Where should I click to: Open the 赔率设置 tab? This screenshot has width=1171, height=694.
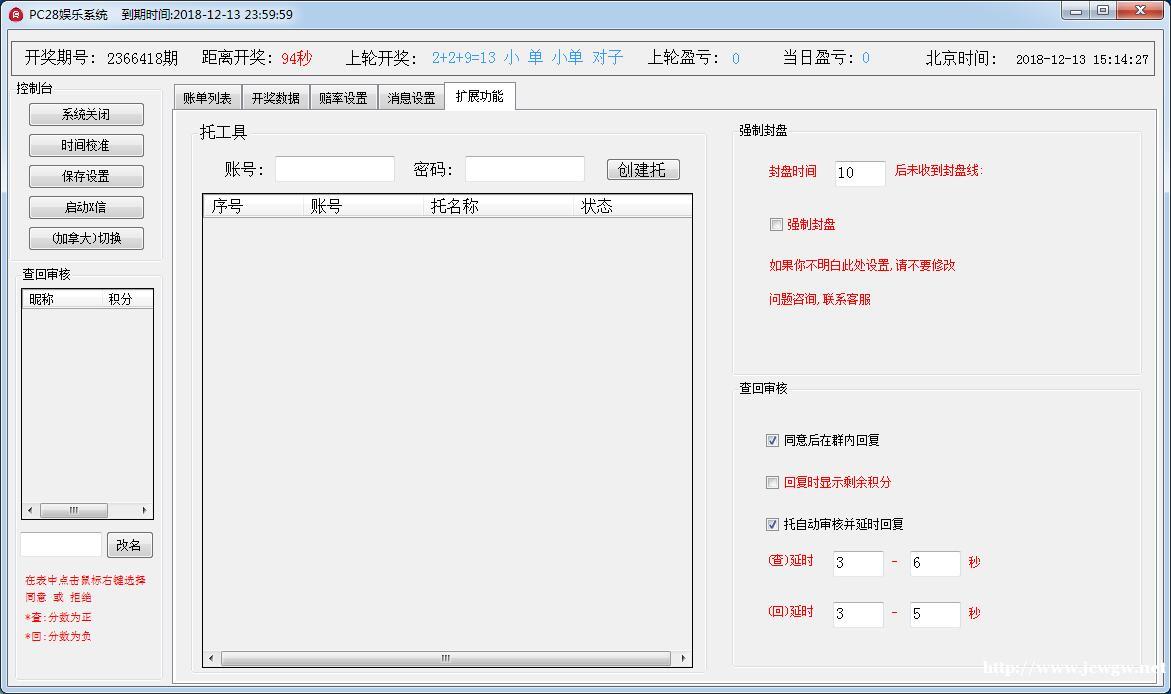(x=343, y=98)
